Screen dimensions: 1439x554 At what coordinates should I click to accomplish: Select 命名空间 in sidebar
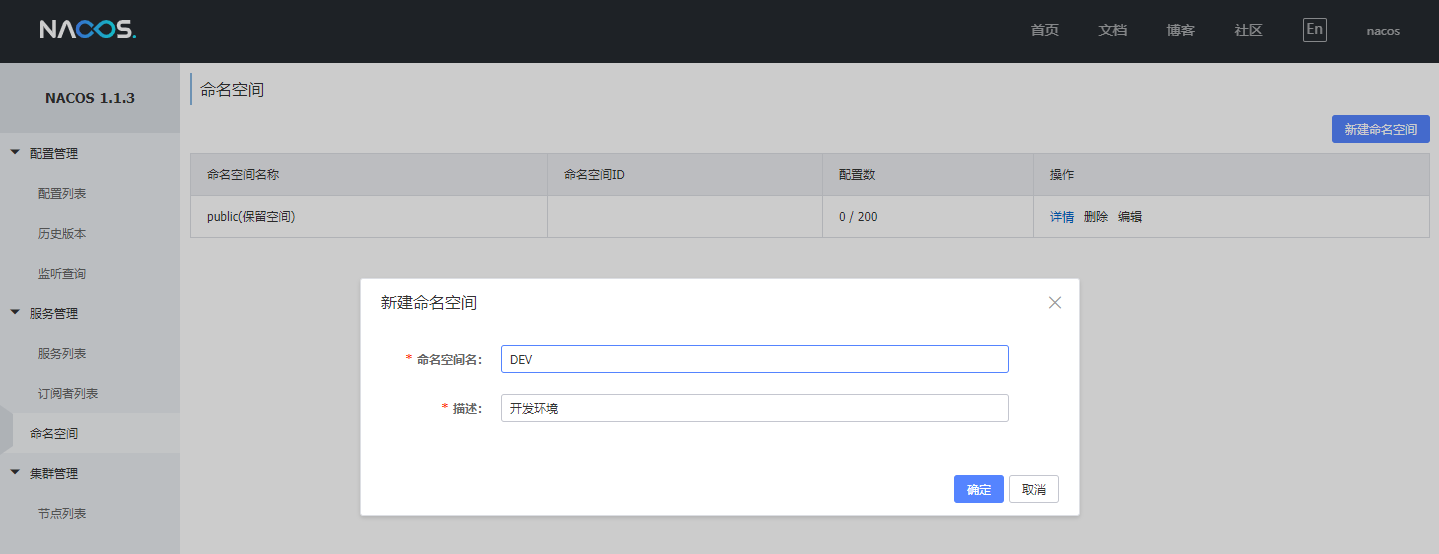click(x=54, y=433)
